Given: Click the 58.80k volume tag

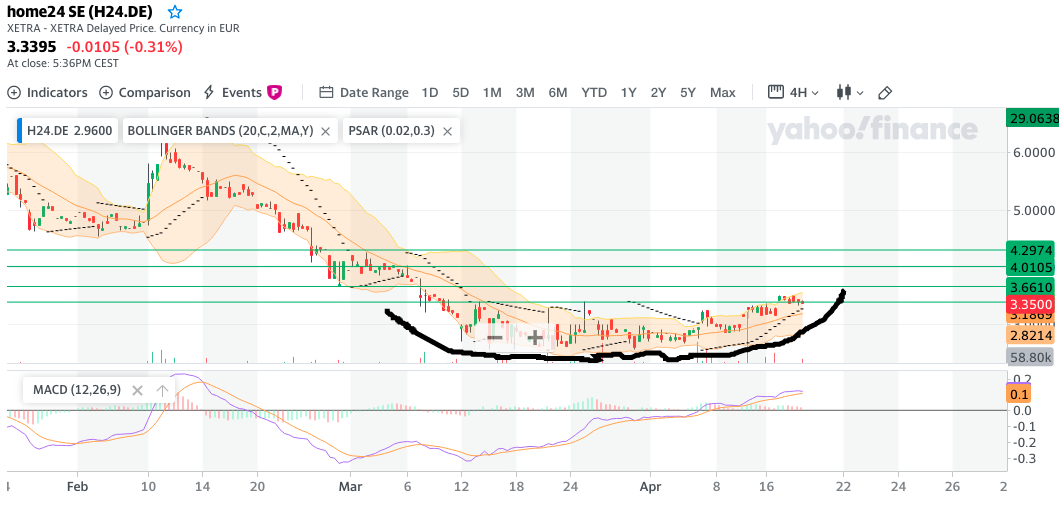Looking at the screenshot, I should click(x=1029, y=356).
